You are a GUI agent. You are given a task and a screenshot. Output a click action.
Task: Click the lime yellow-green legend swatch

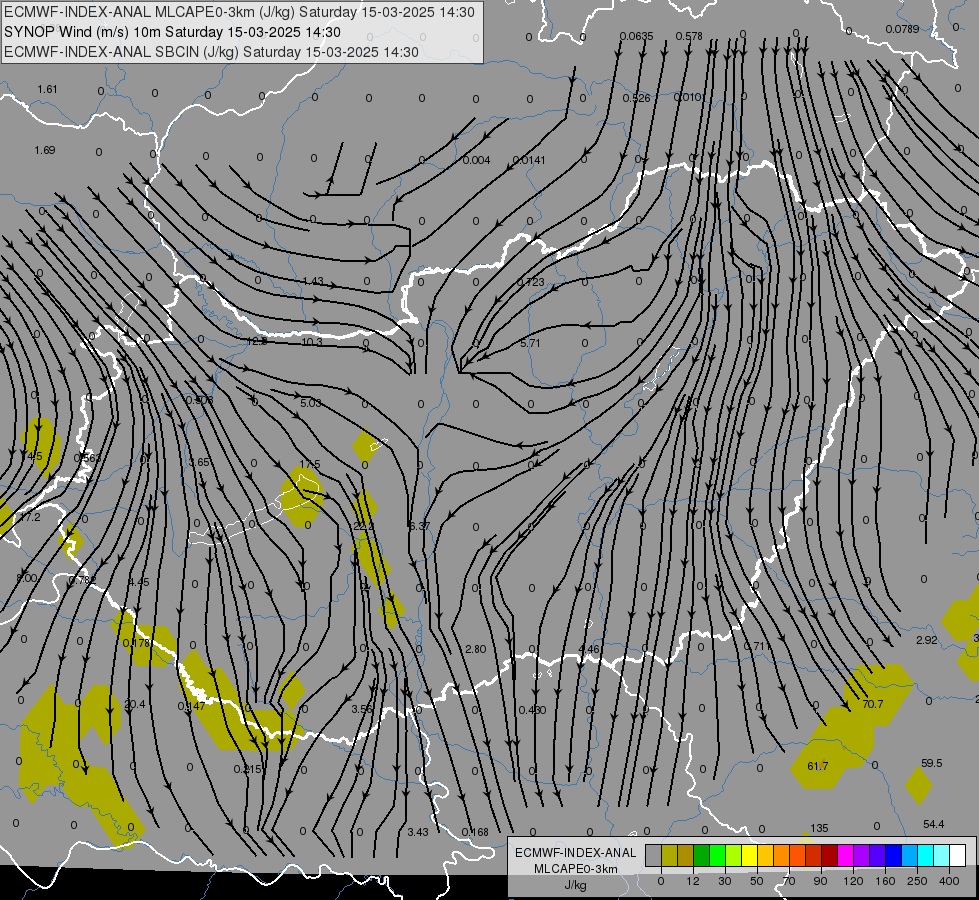tap(733, 856)
